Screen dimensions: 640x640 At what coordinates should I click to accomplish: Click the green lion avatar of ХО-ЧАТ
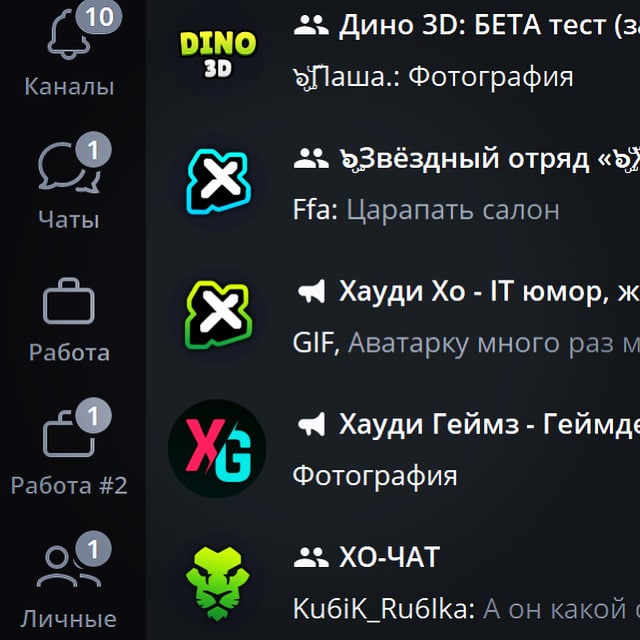[218, 584]
